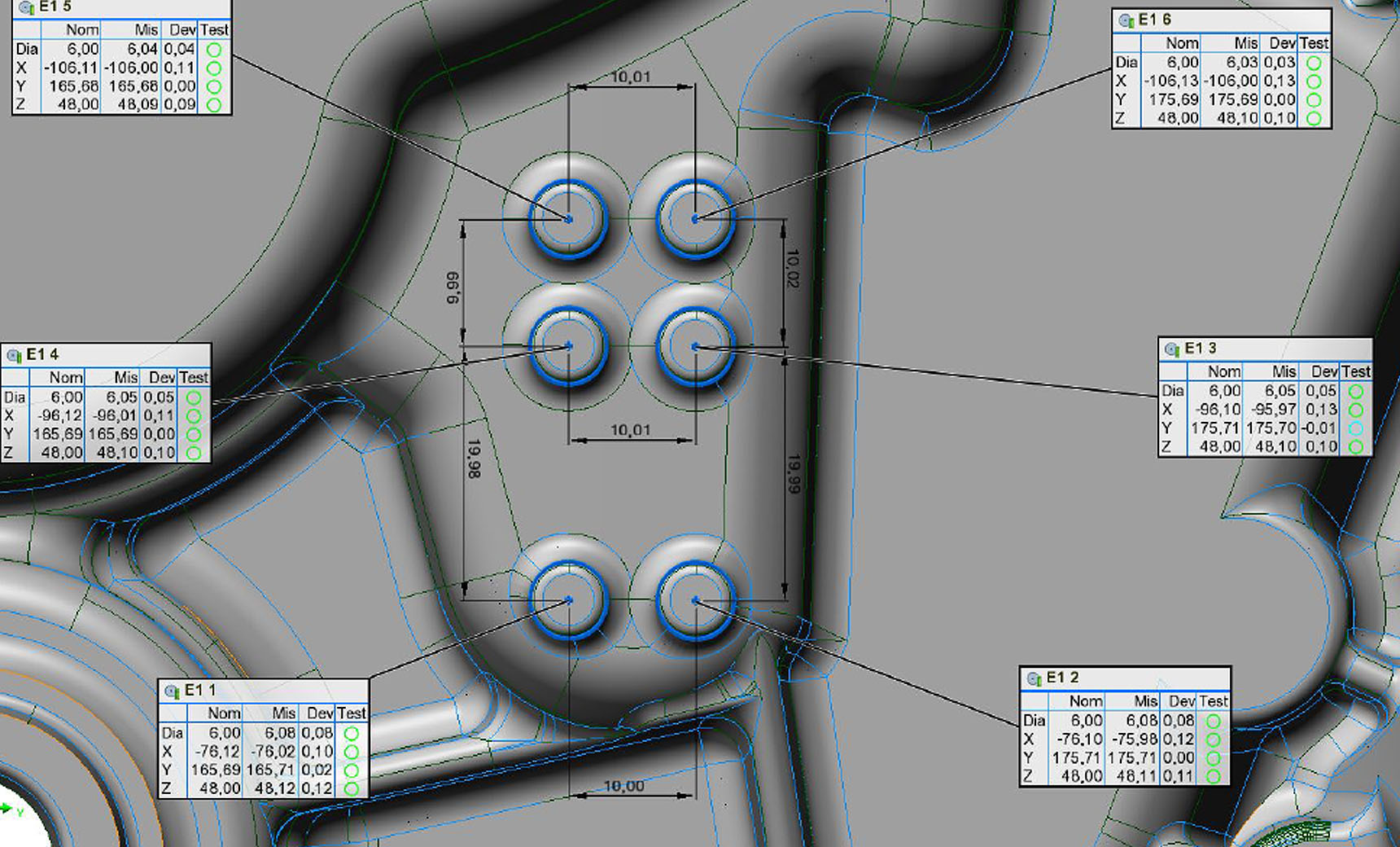Click the feature icon in the E1 6 label header
Image resolution: width=1400 pixels, height=847 pixels.
pyautogui.click(x=1127, y=20)
